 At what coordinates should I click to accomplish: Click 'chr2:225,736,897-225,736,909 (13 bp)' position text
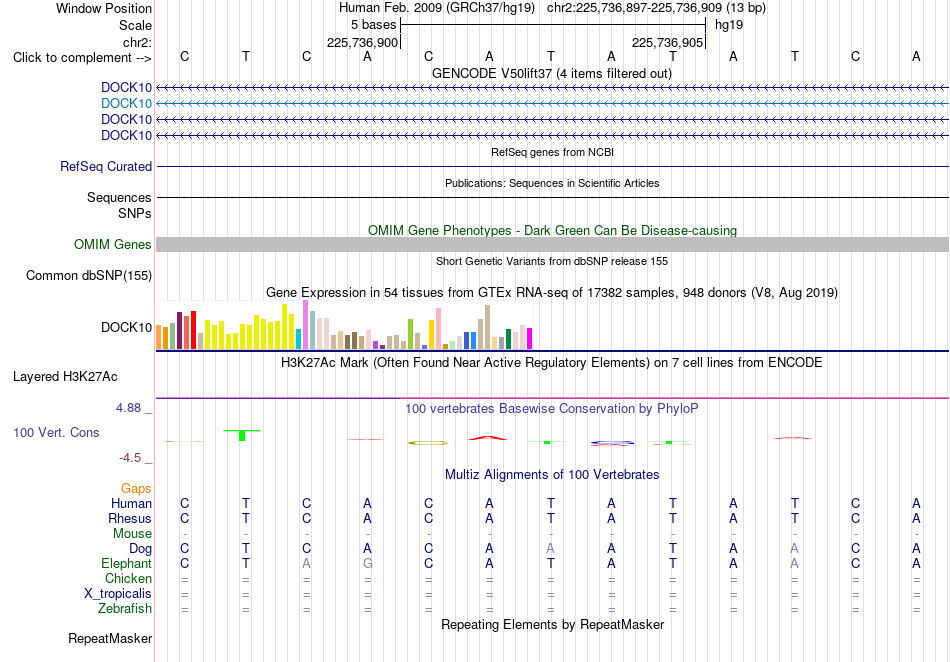point(656,8)
